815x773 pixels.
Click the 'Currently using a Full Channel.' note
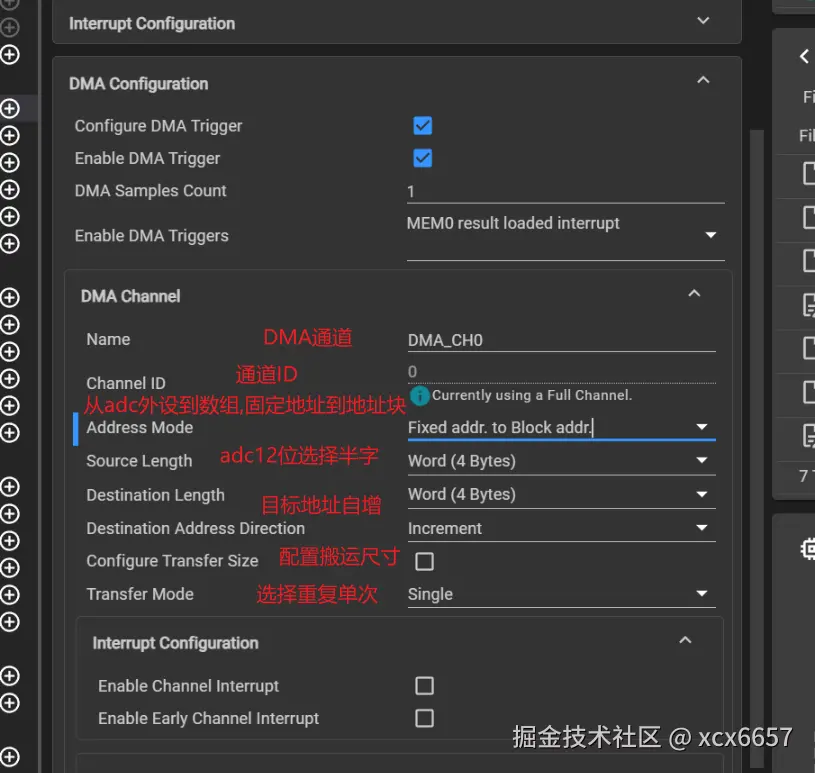click(x=532, y=396)
